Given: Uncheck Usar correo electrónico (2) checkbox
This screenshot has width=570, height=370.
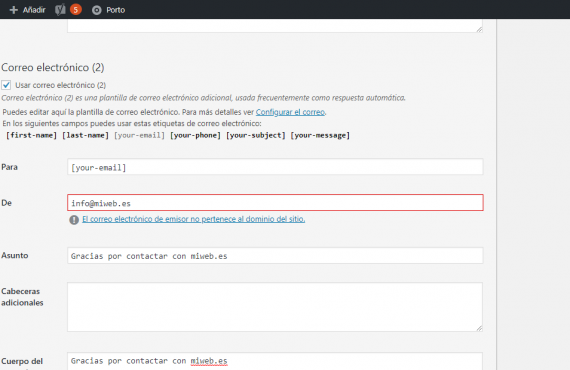Looking at the screenshot, I should tap(6, 85).
